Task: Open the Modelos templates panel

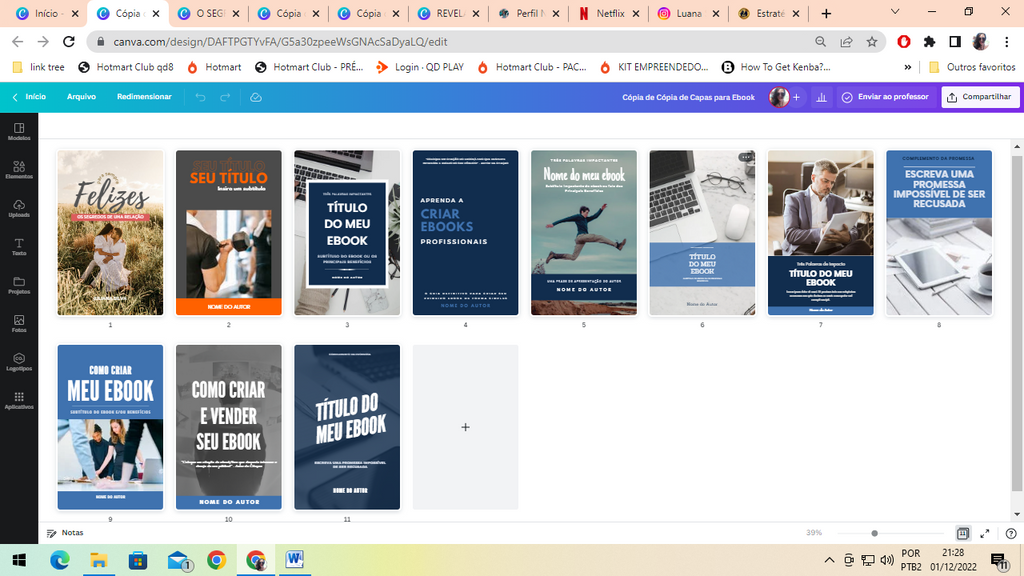Action: click(x=18, y=131)
